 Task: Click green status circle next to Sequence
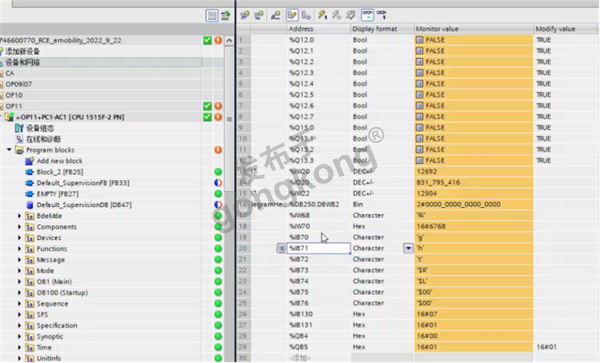(x=218, y=304)
